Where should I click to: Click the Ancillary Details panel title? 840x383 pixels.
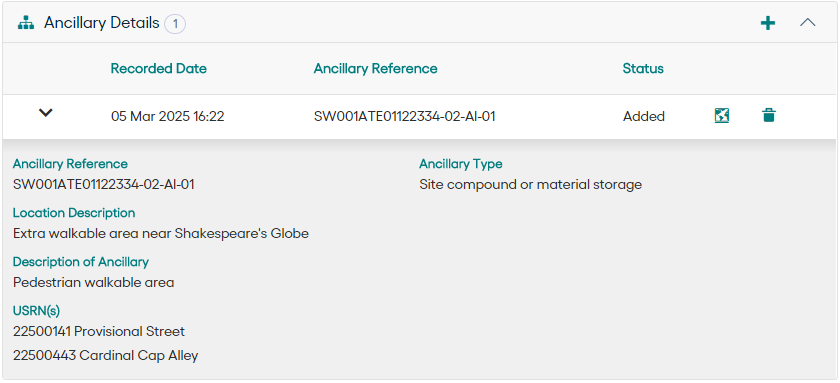(102, 23)
